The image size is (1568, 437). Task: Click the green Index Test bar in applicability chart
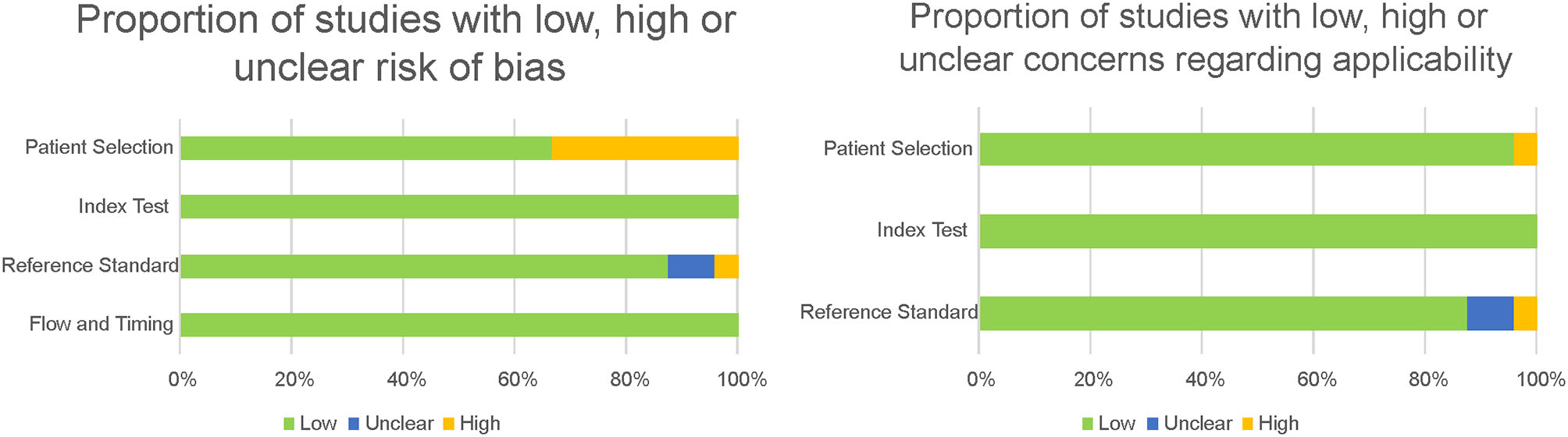(1258, 231)
